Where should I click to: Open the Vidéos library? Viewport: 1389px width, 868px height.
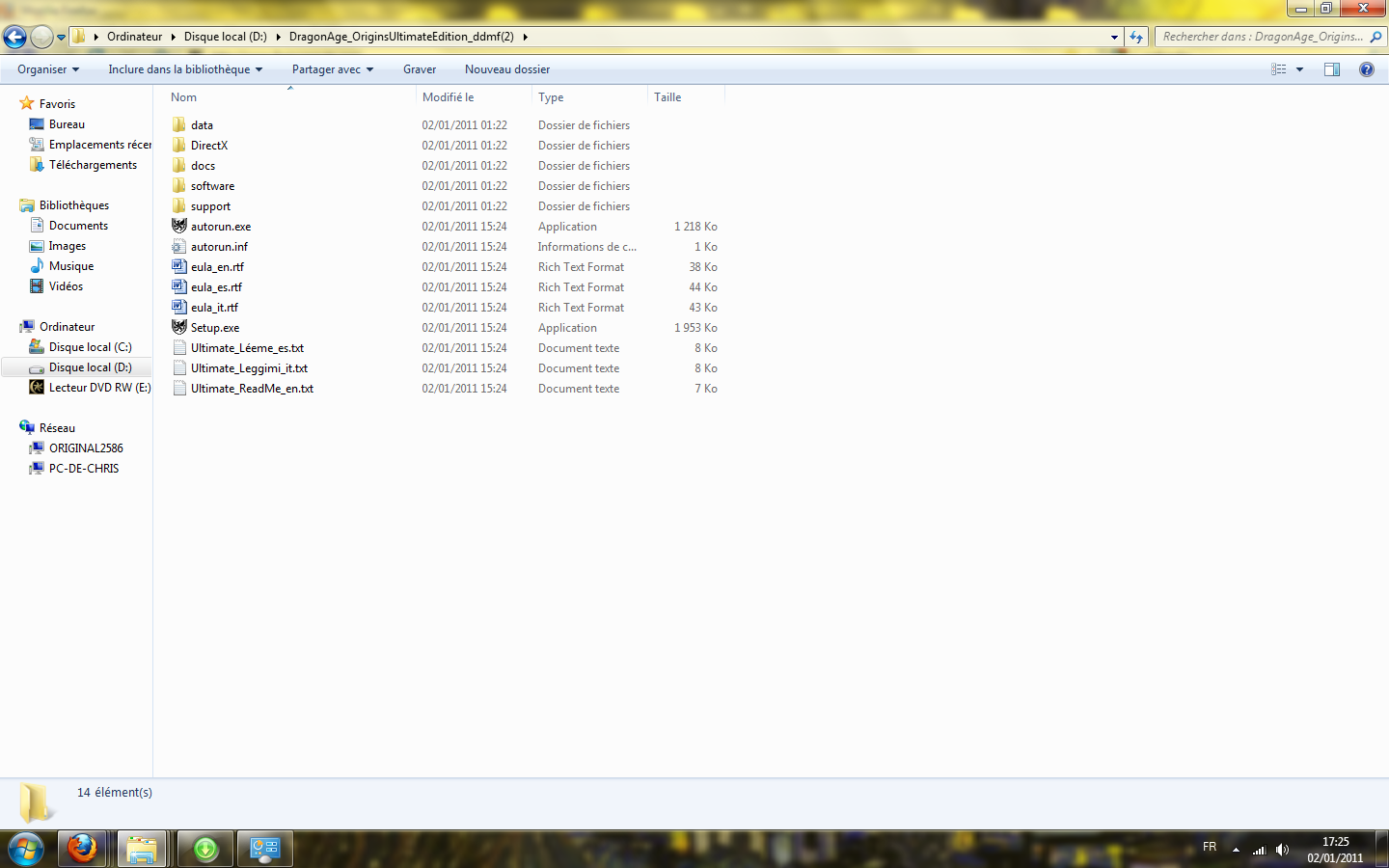66,286
